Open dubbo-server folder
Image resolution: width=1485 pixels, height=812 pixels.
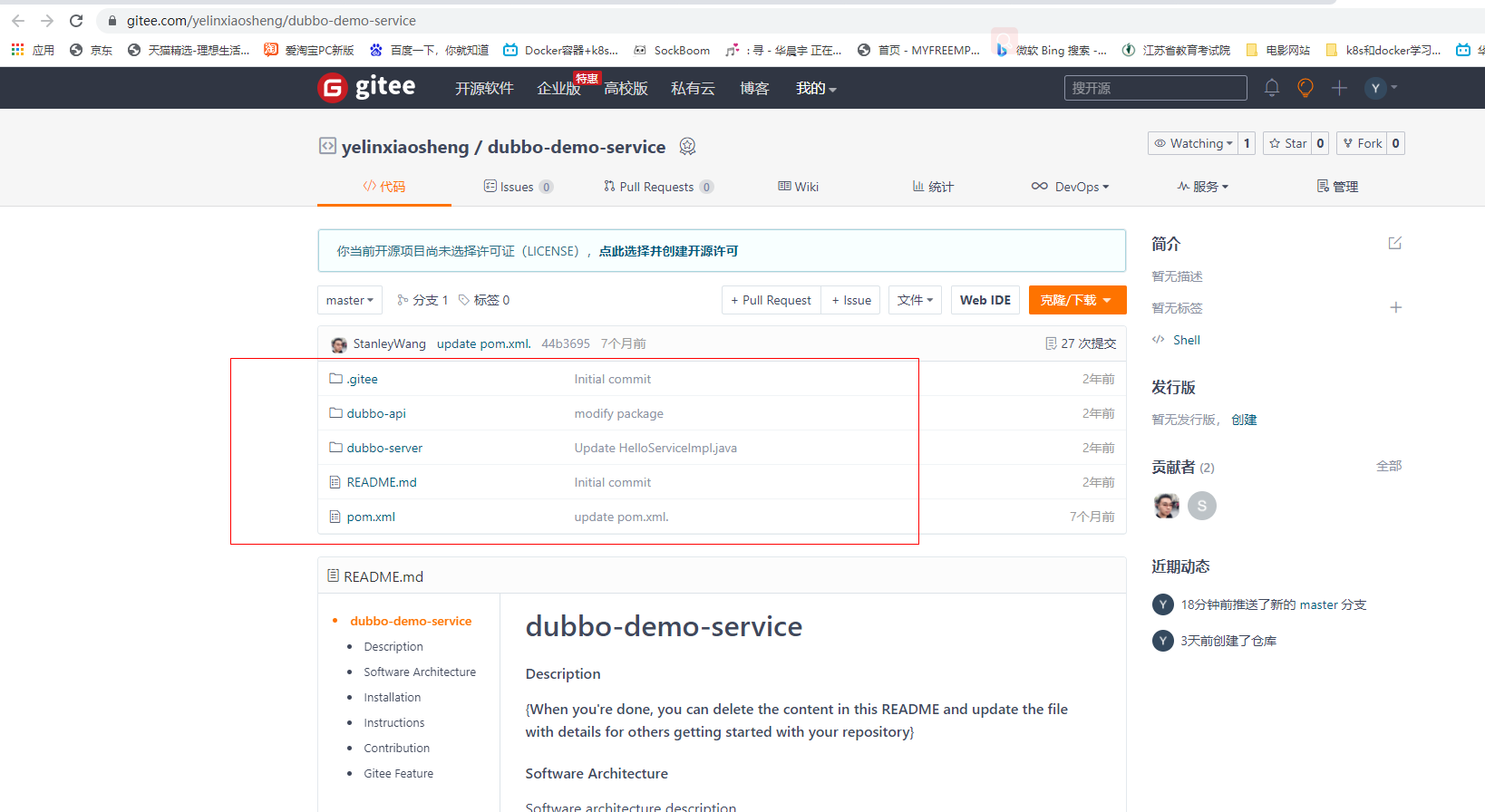pyautogui.click(x=384, y=448)
